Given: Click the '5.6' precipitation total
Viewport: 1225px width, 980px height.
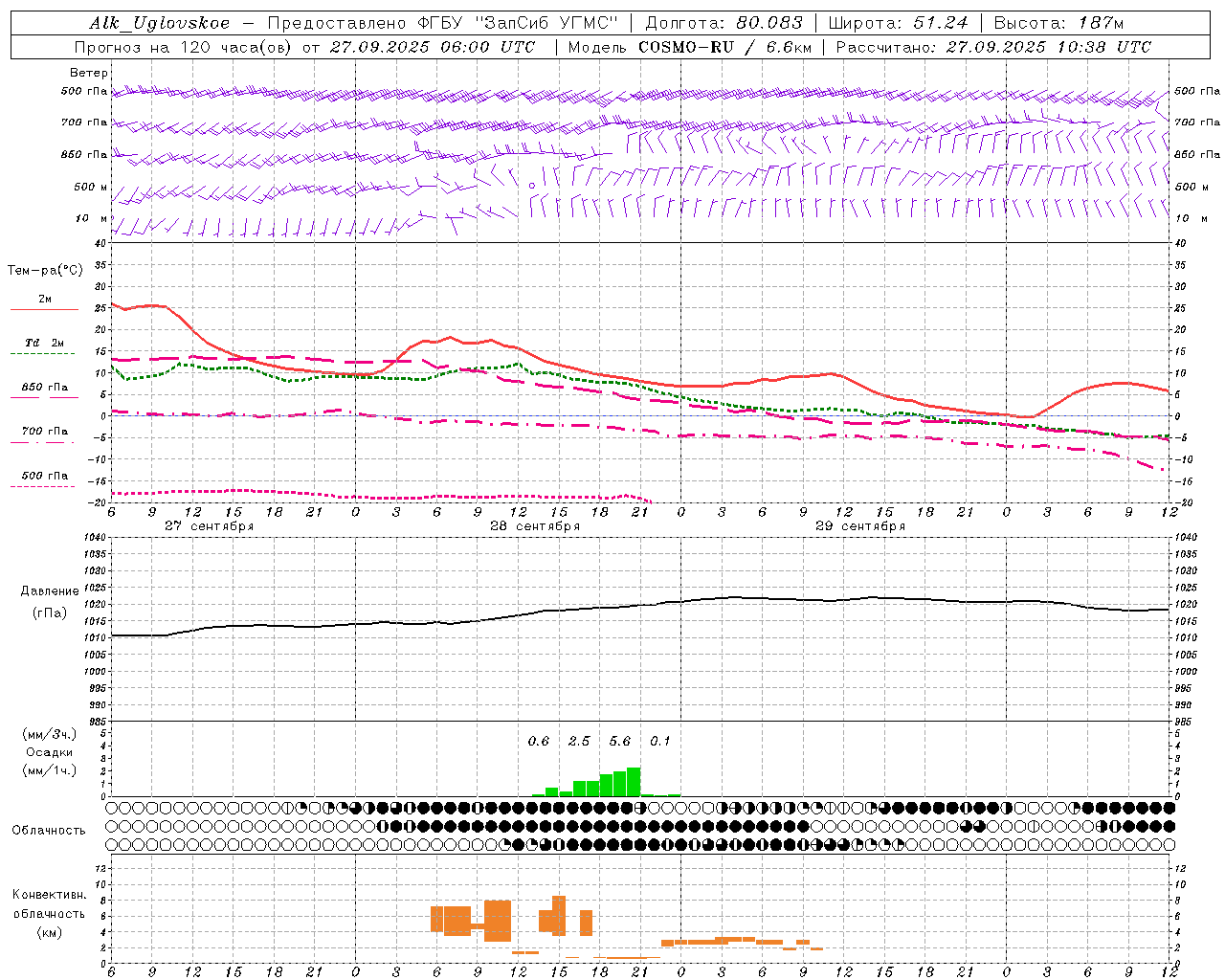Looking at the screenshot, I should (620, 742).
